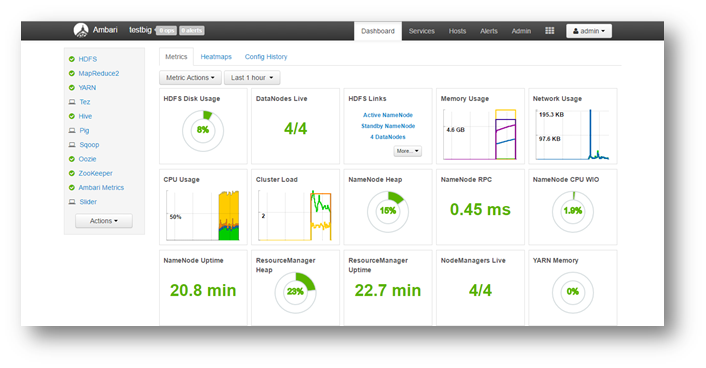Click the Sqoop client laptop icon

(x=72, y=145)
